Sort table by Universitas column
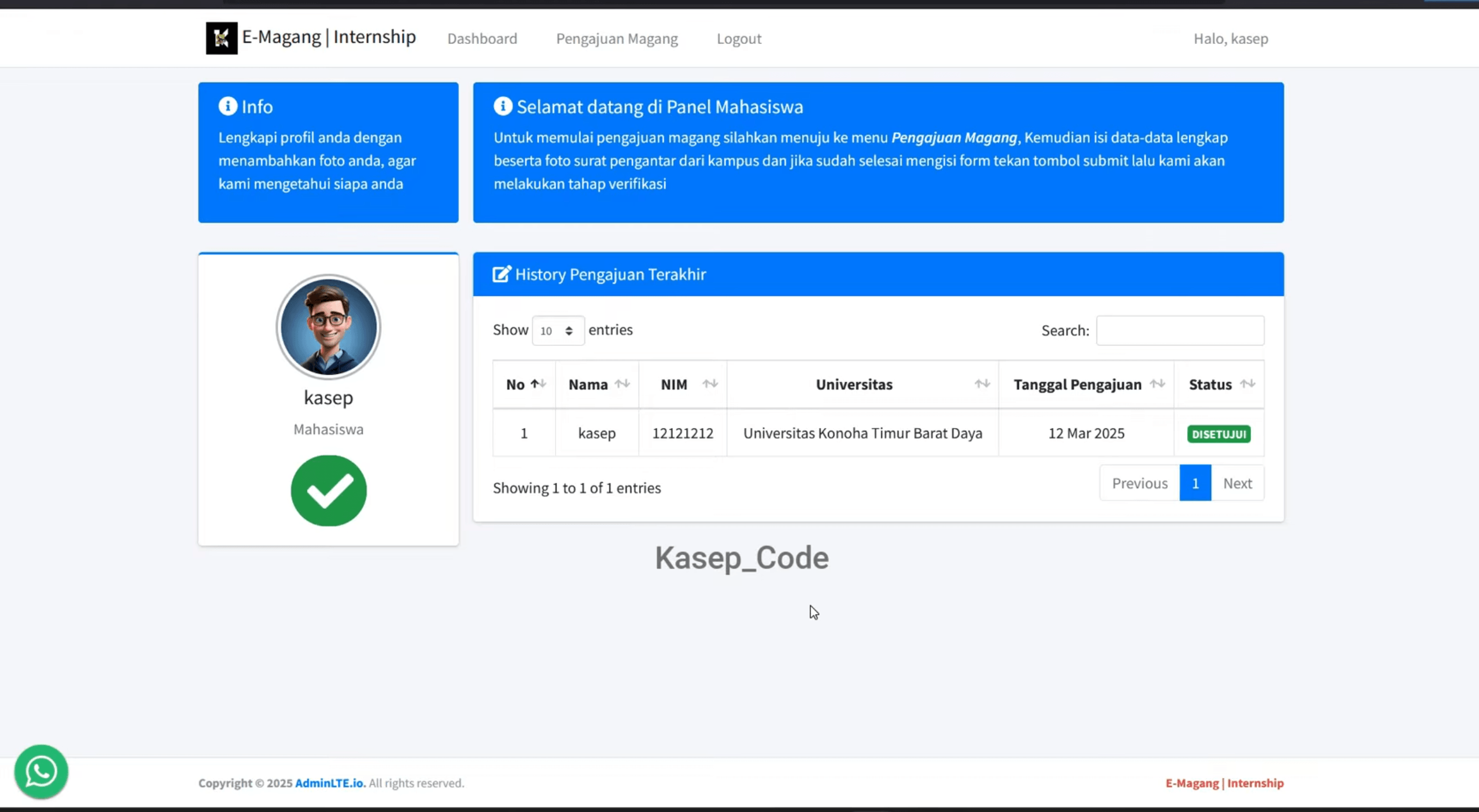Viewport: 1479px width, 812px height. tap(863, 385)
